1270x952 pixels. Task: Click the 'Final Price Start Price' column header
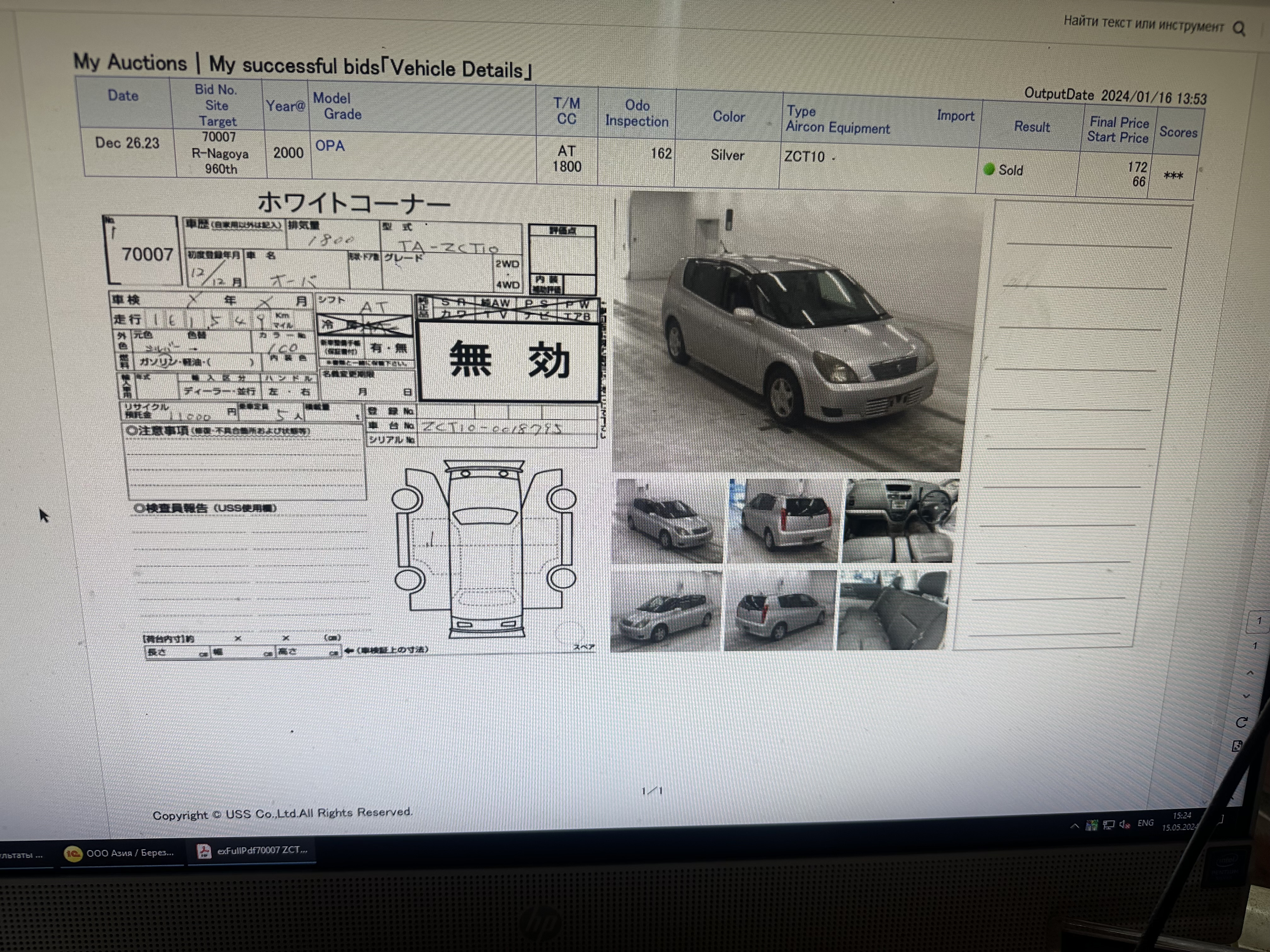(1118, 130)
